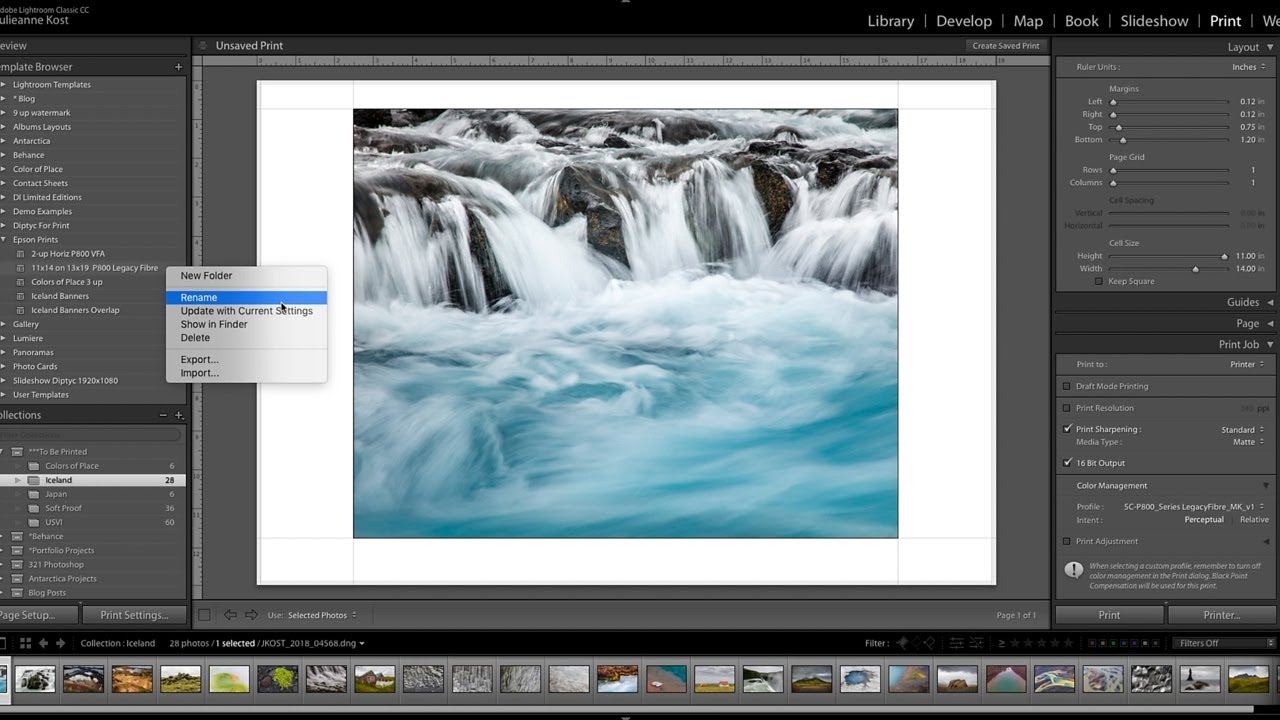
Task: Open Use Selected Photos dropdown
Action: pyautogui.click(x=322, y=615)
